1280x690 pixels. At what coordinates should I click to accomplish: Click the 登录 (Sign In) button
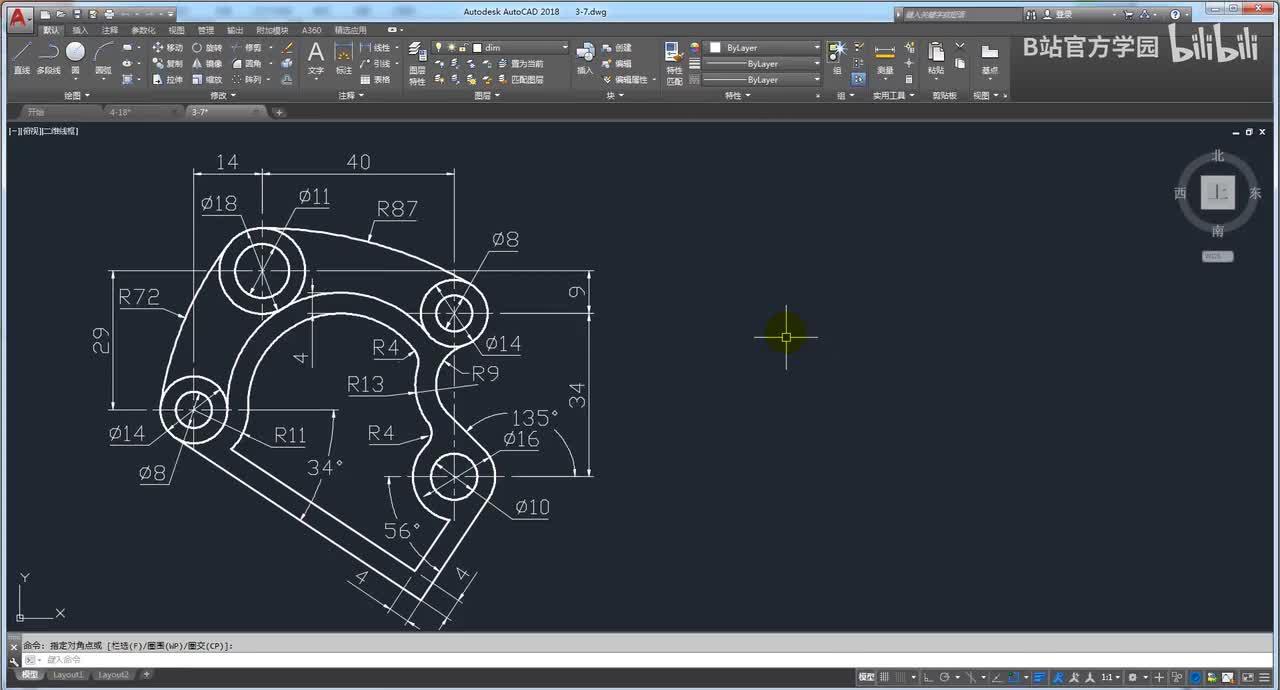pyautogui.click(x=1063, y=15)
